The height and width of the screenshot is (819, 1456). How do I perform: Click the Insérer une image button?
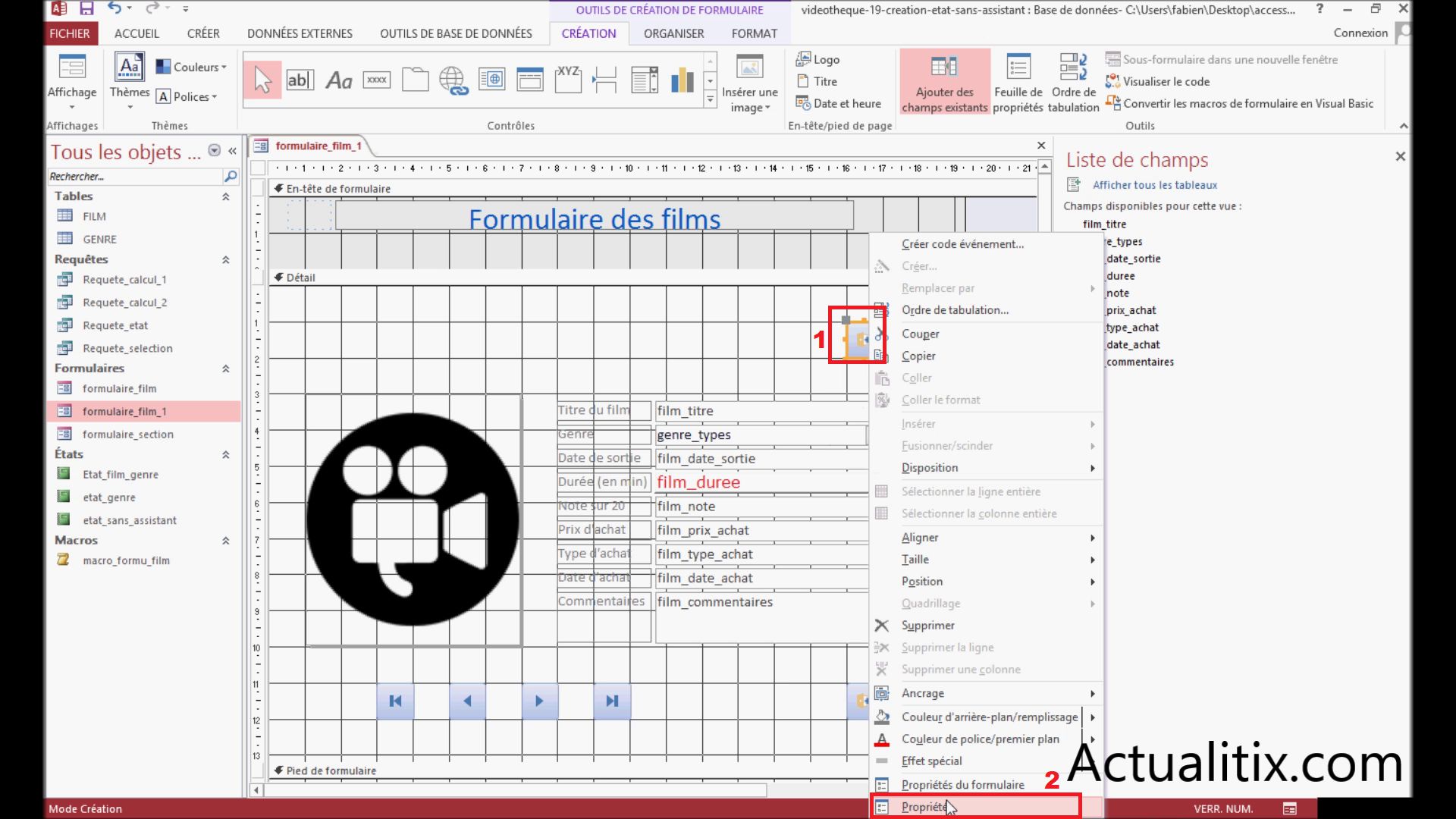[x=750, y=84]
